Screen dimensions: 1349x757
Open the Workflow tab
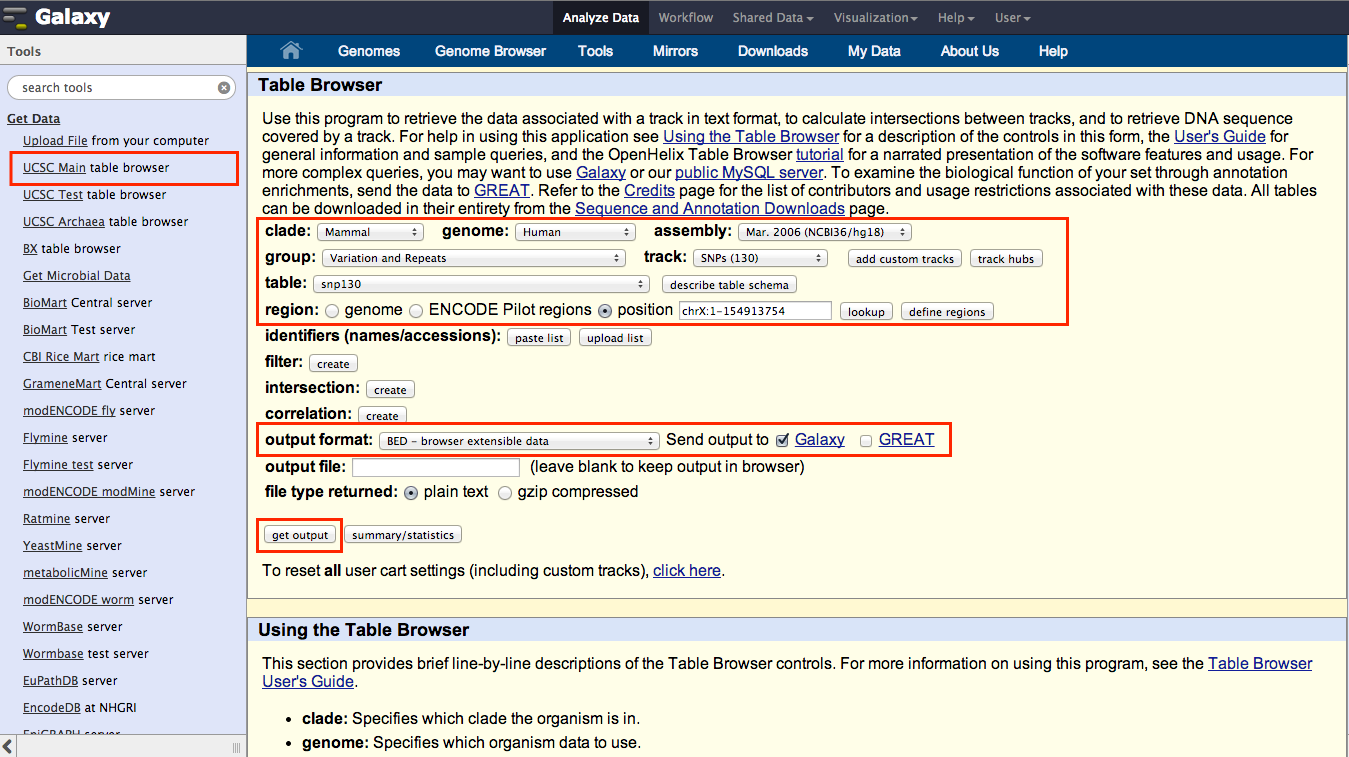click(686, 18)
